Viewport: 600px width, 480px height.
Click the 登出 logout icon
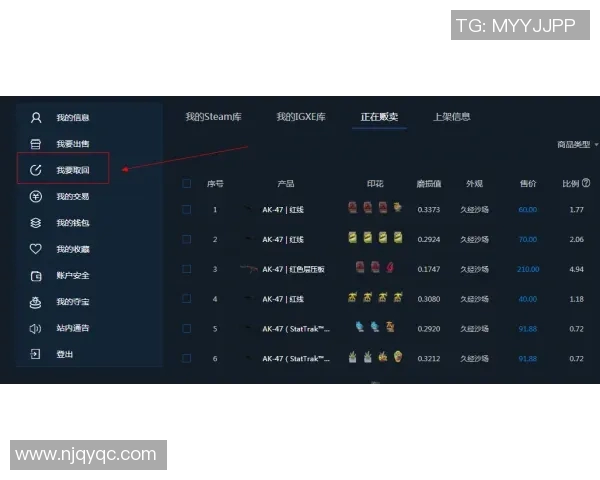(x=36, y=354)
